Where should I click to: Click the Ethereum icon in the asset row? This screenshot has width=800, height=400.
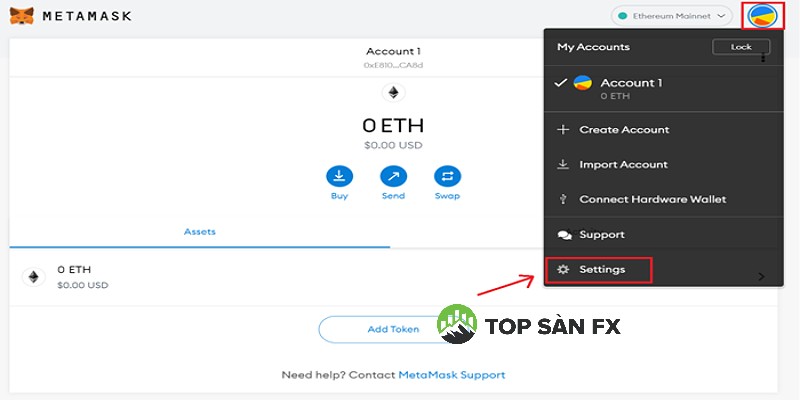[x=33, y=277]
